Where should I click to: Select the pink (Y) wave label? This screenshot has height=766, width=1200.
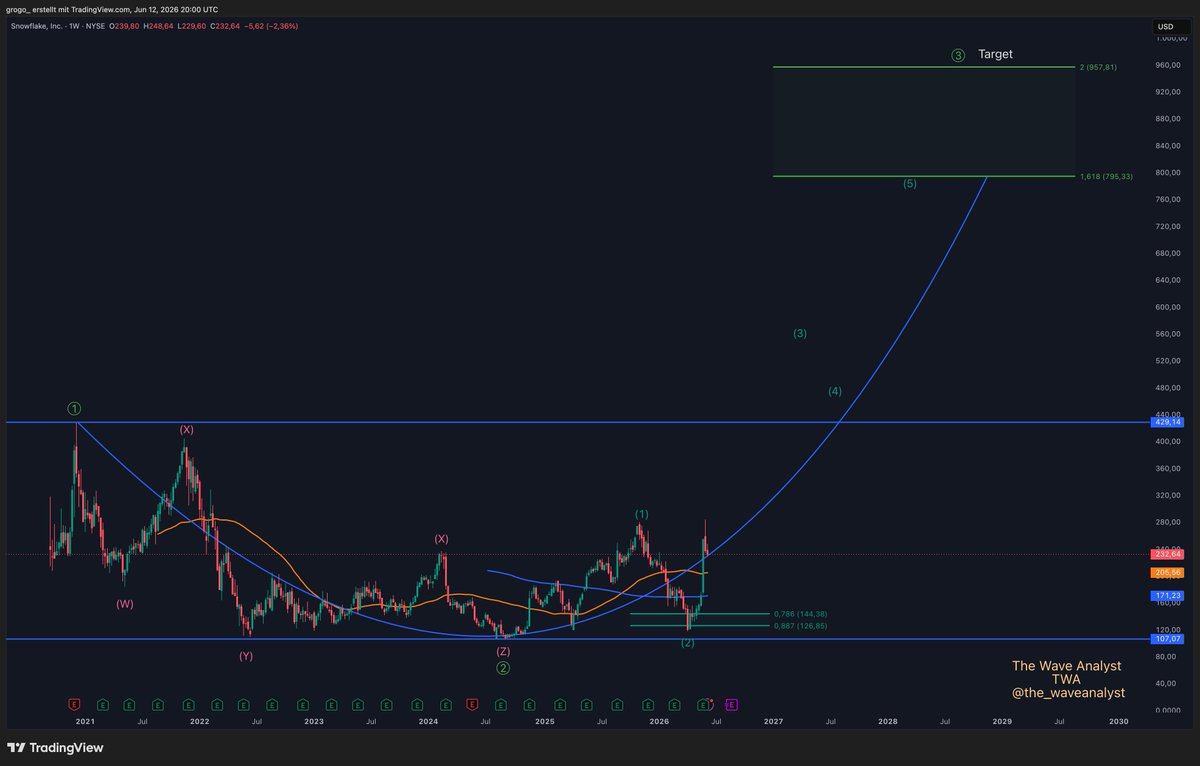click(x=246, y=656)
